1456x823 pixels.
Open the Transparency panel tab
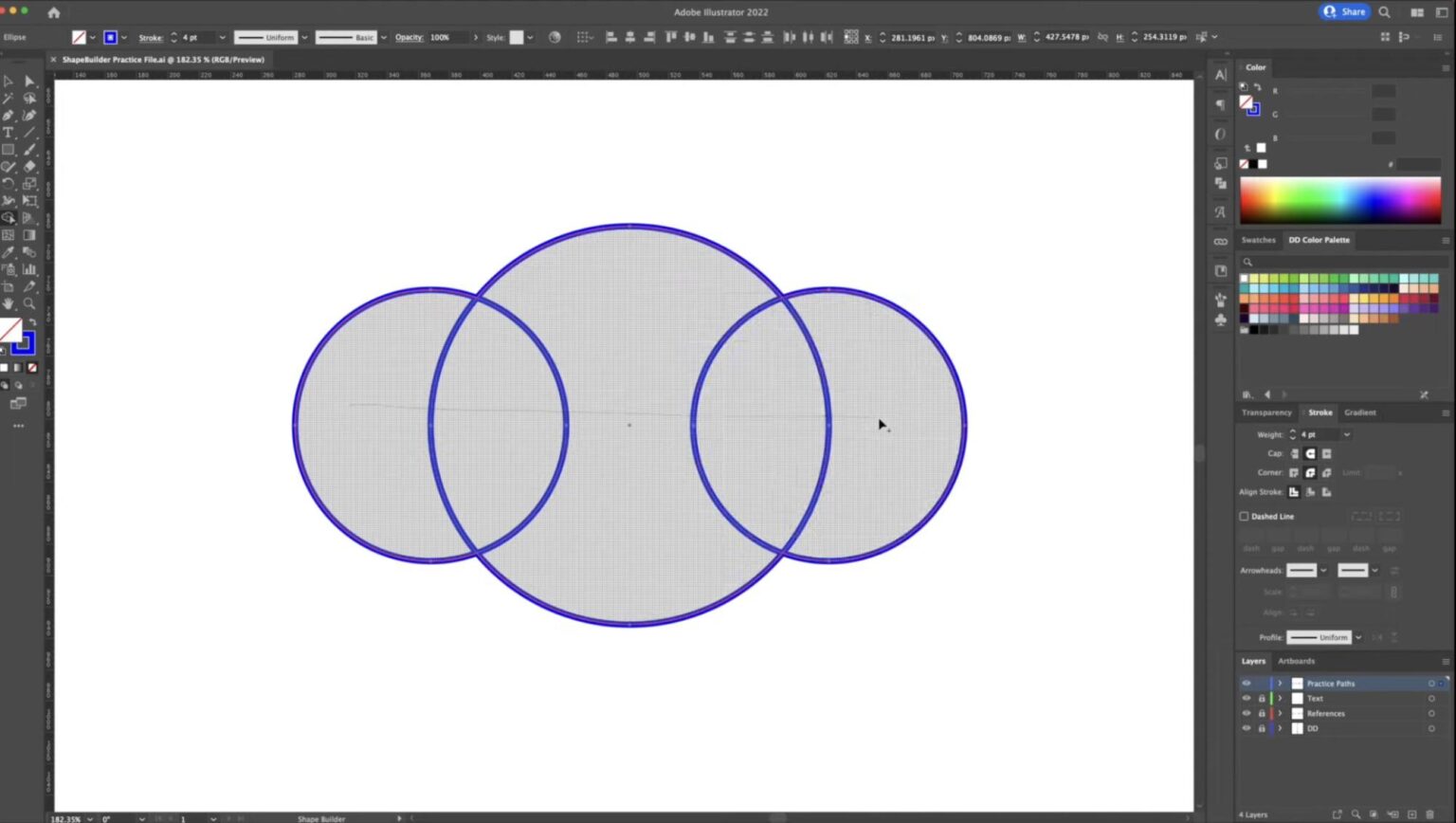coord(1266,412)
